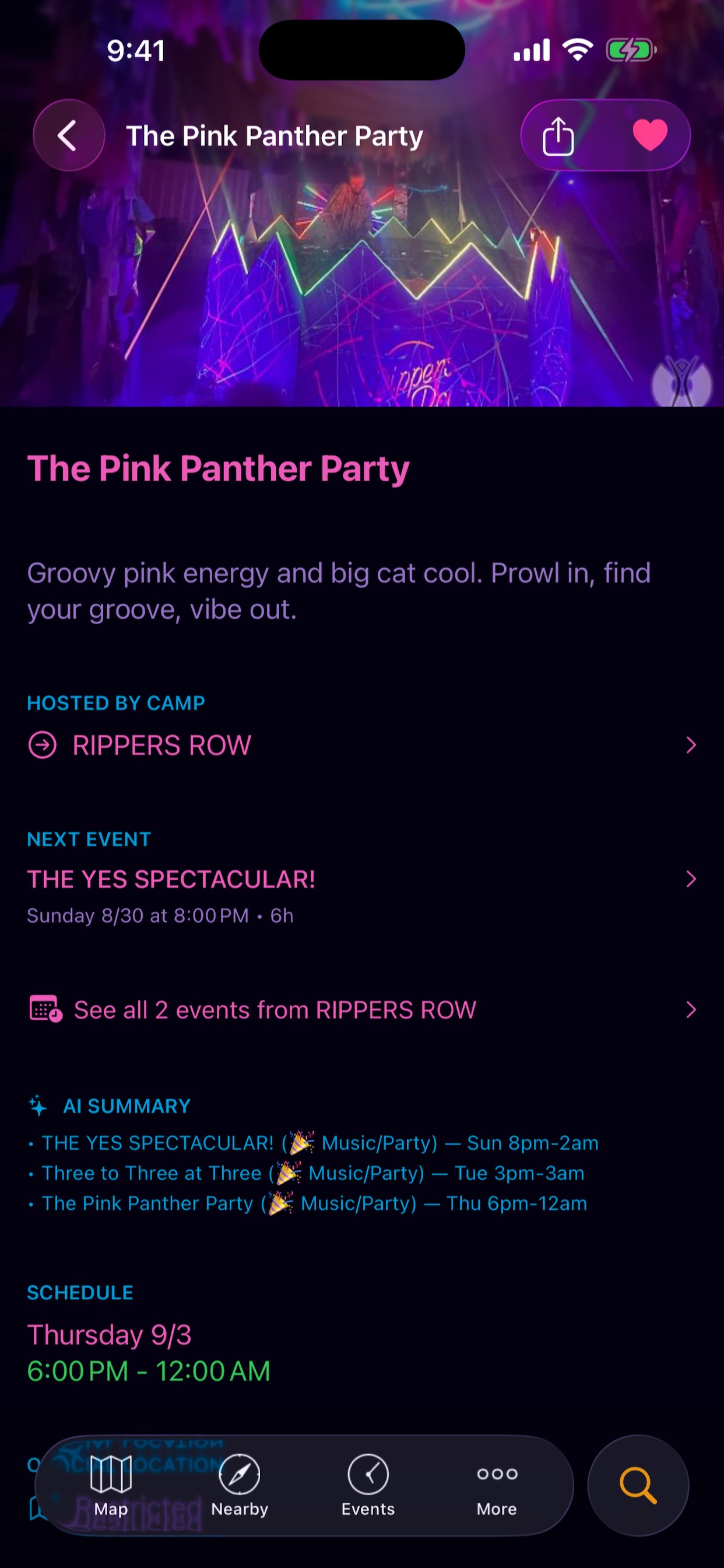The height and width of the screenshot is (1568, 724).
Task: Tap the share icon
Action: coord(558,136)
